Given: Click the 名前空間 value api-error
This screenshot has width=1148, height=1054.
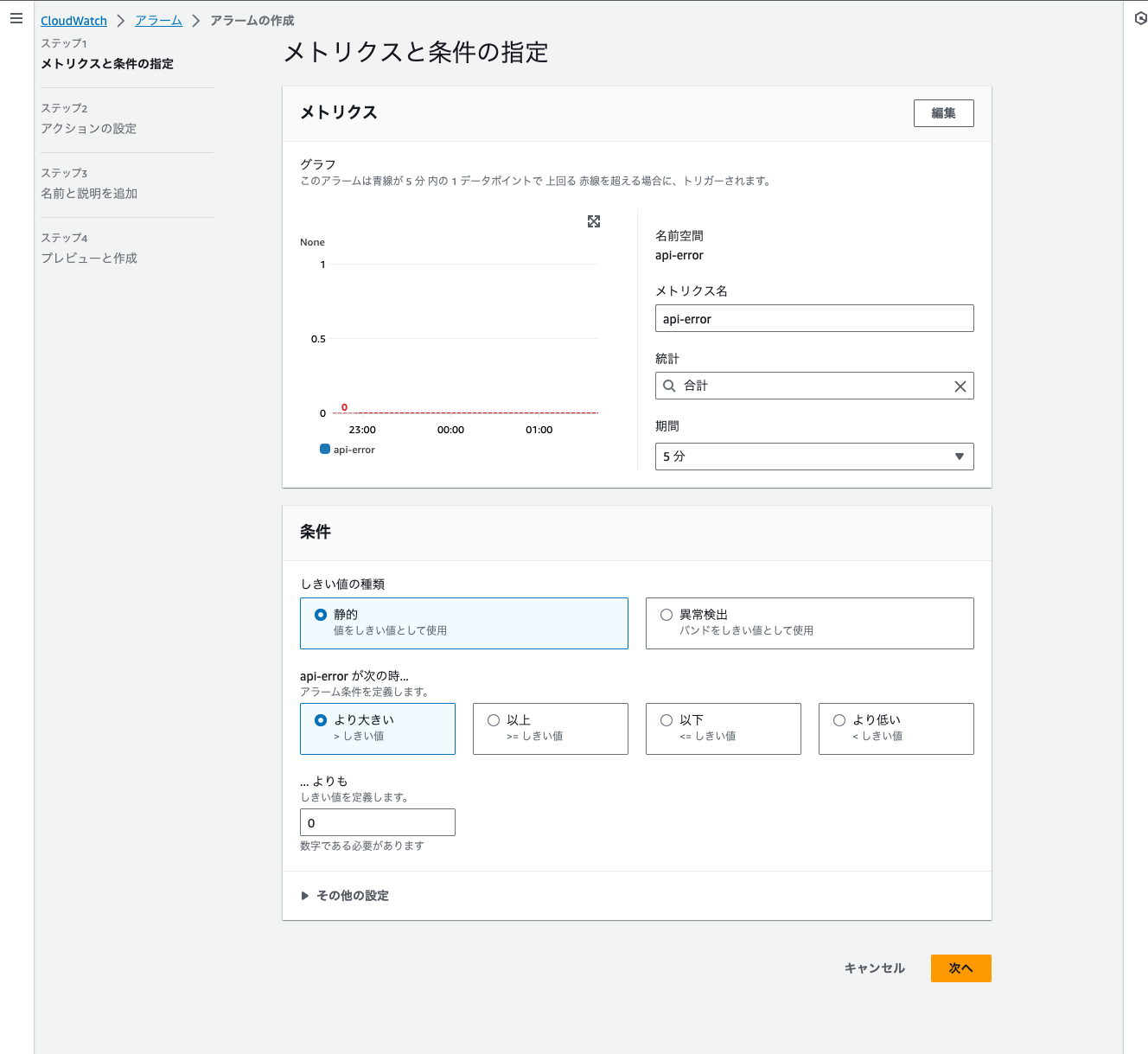Looking at the screenshot, I should pos(679,255).
